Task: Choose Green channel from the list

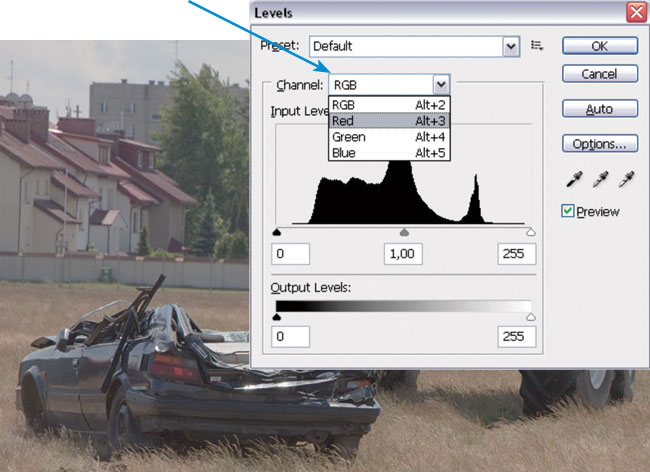Action: point(389,137)
